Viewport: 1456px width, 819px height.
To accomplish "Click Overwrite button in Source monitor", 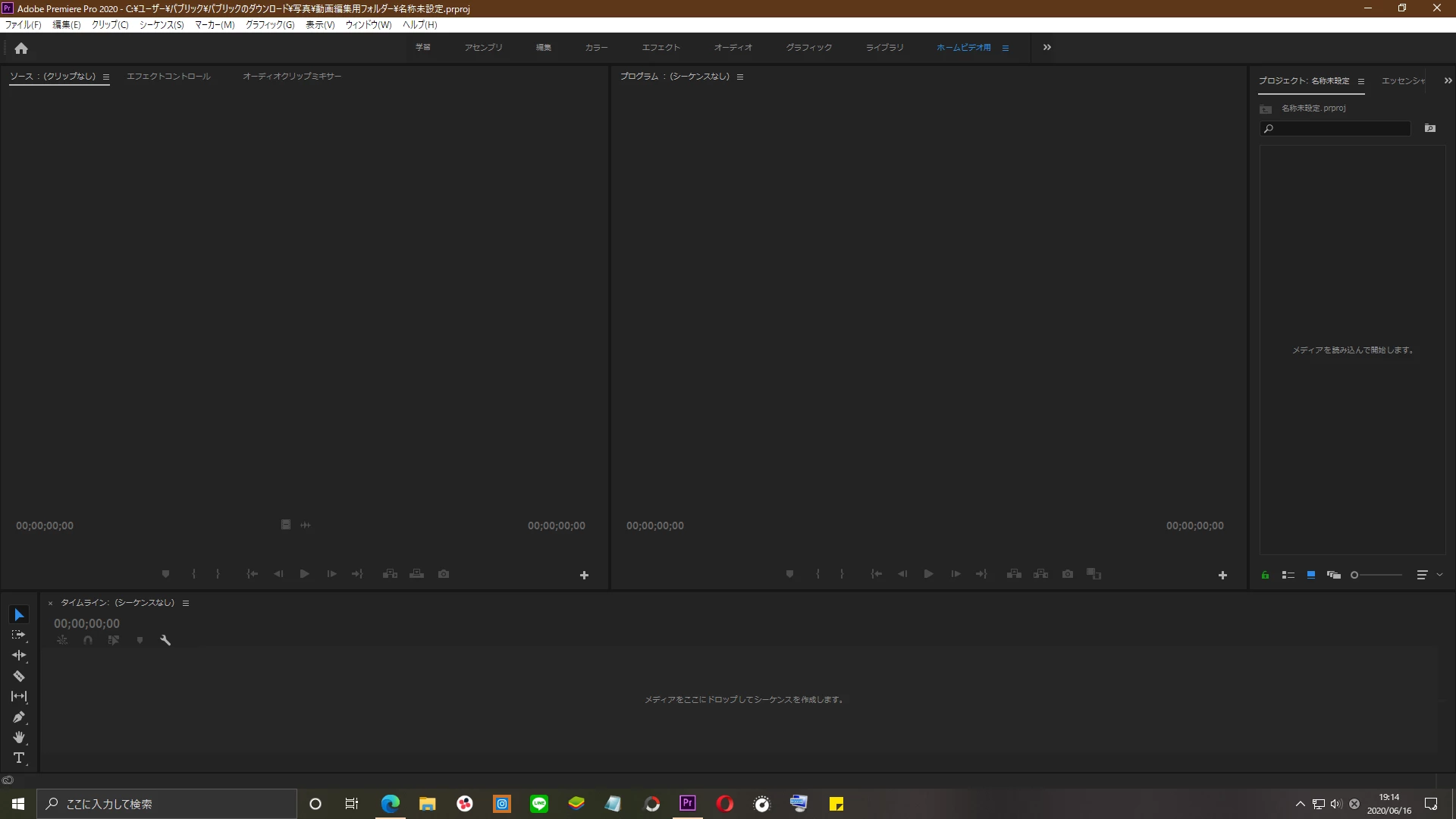I will pos(416,574).
